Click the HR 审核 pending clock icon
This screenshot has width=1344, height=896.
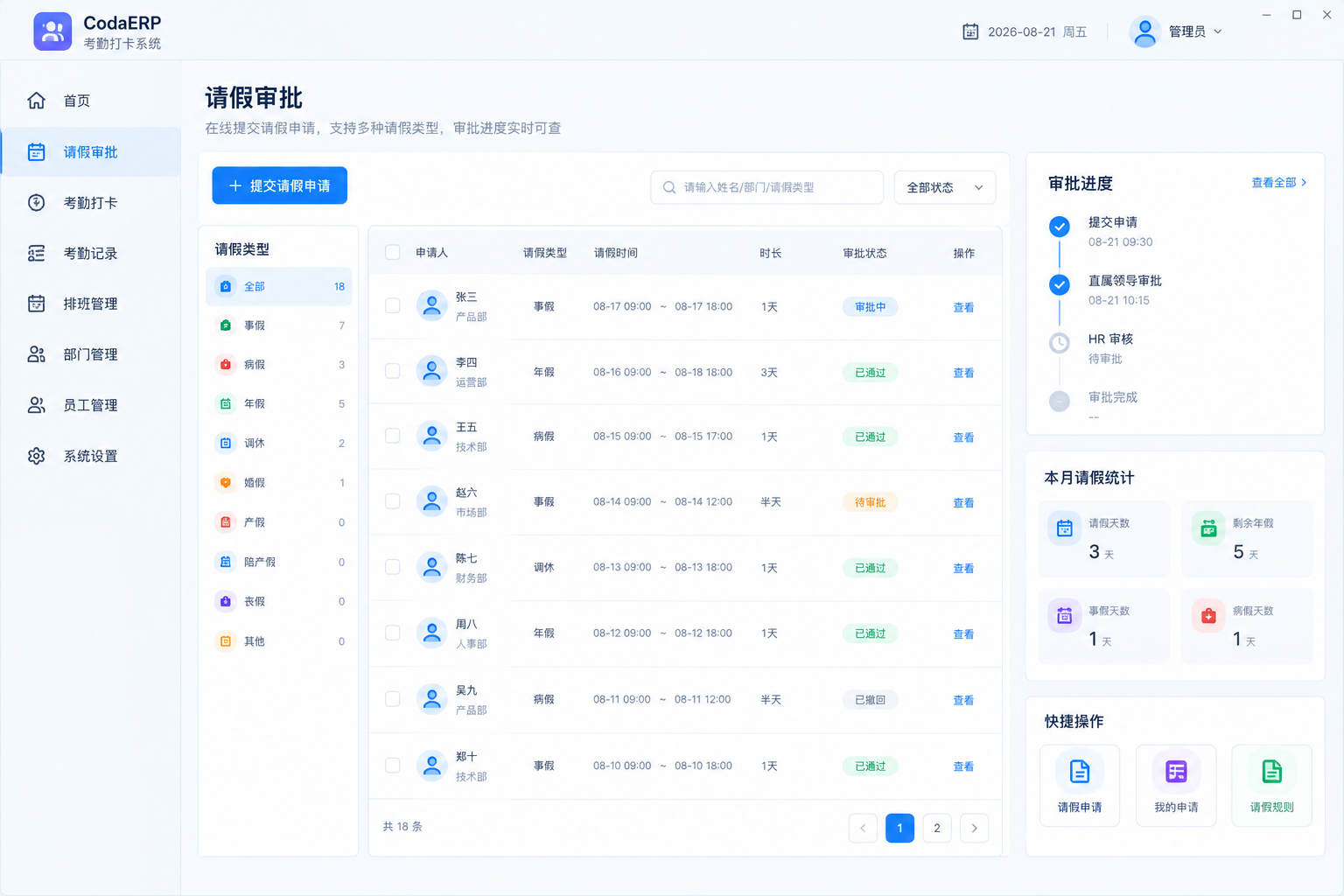click(1060, 343)
